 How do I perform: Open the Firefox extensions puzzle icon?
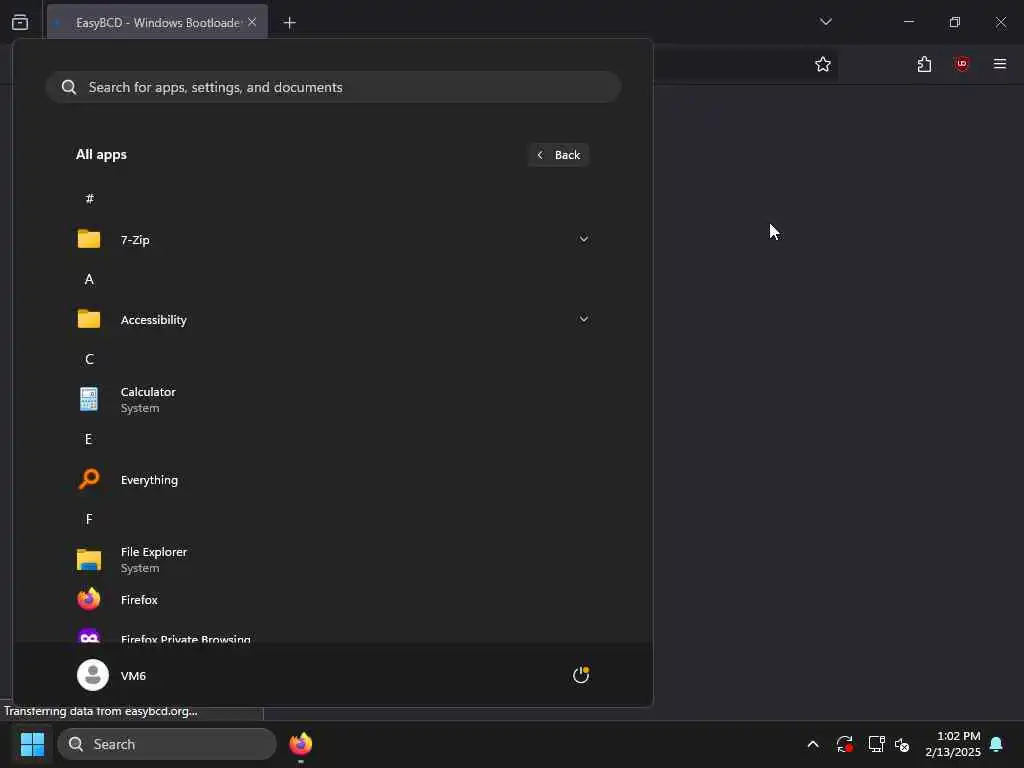(x=924, y=64)
